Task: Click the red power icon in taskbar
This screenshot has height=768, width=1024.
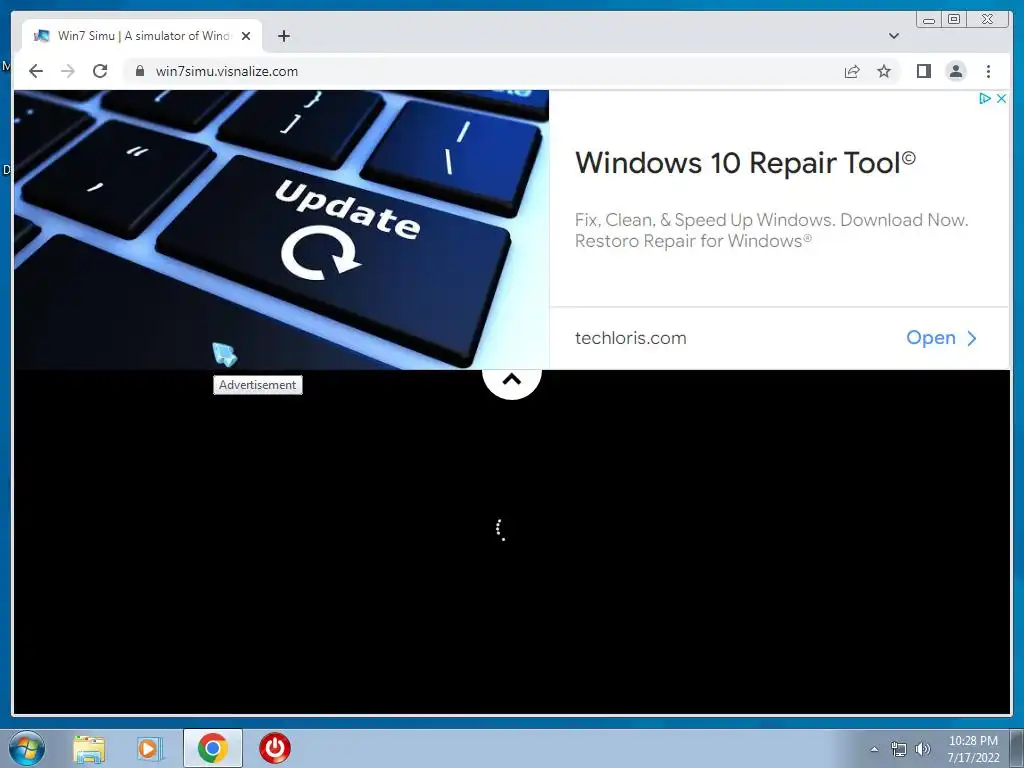Action: coord(275,748)
